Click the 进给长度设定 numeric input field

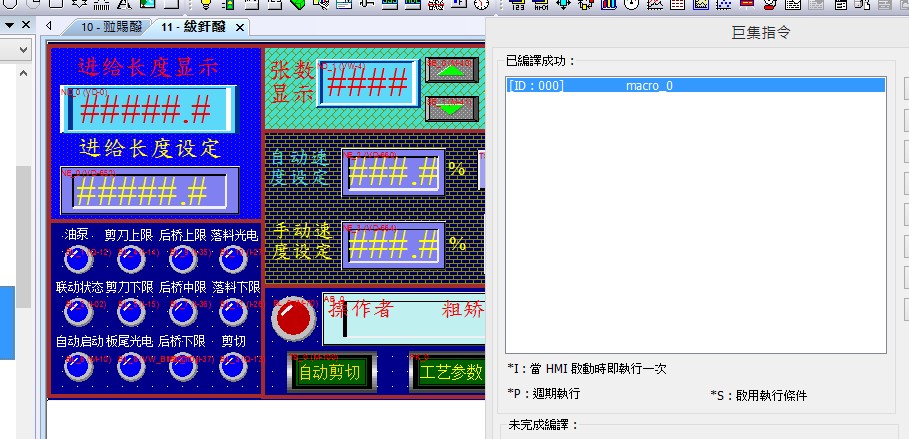(x=148, y=190)
